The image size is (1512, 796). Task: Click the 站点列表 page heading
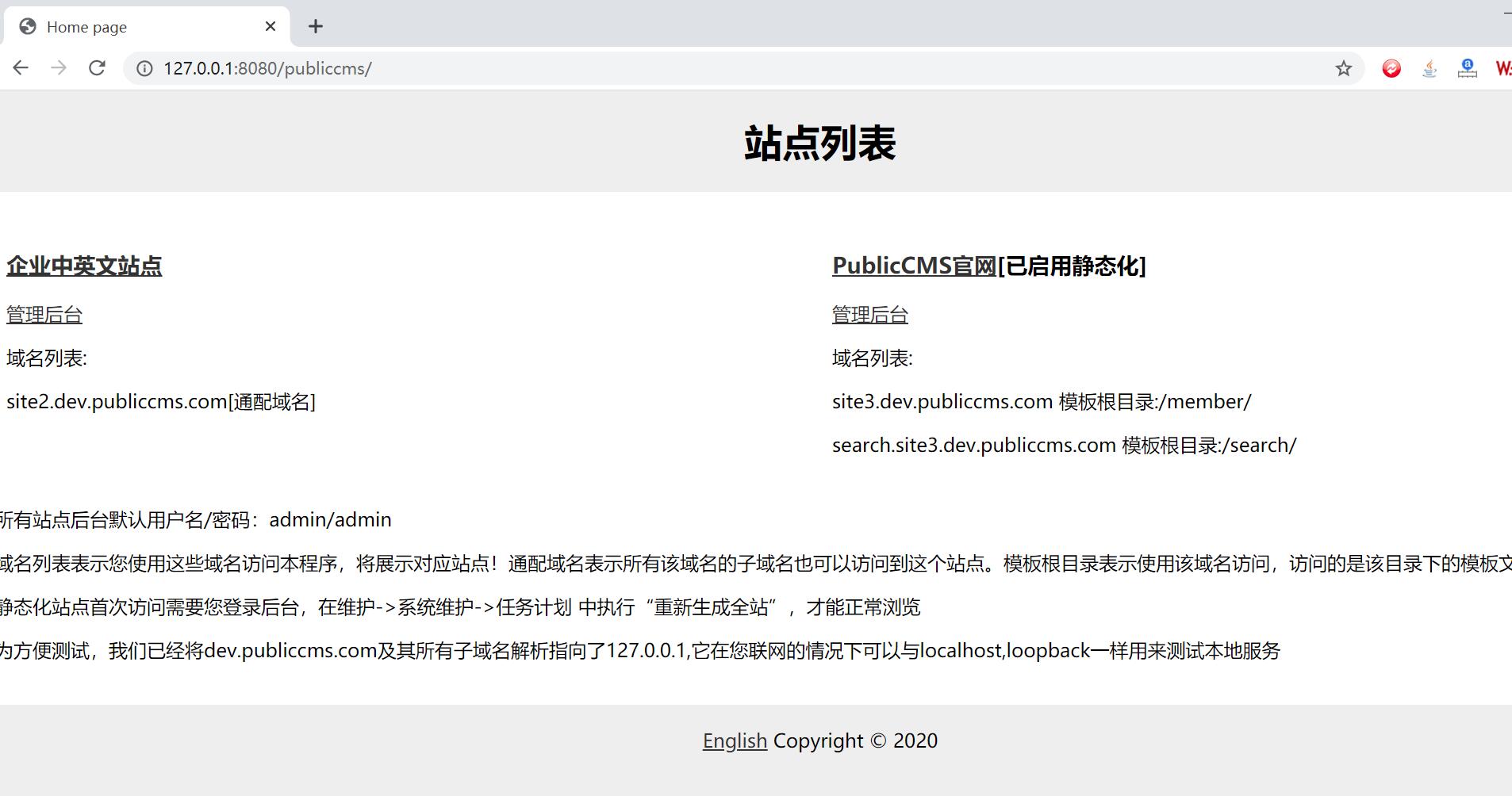pyautogui.click(x=819, y=144)
